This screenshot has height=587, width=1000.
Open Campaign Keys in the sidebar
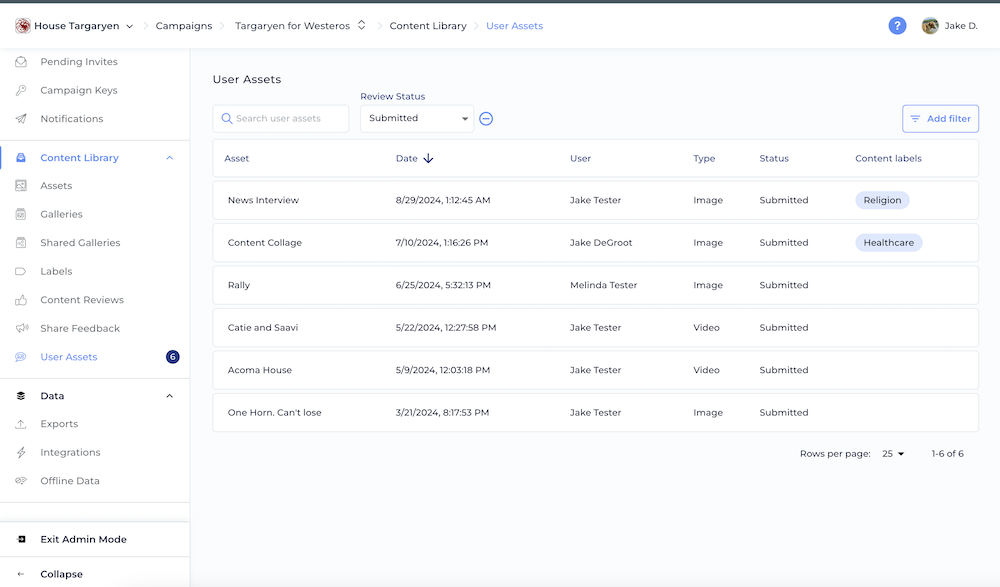coord(79,90)
